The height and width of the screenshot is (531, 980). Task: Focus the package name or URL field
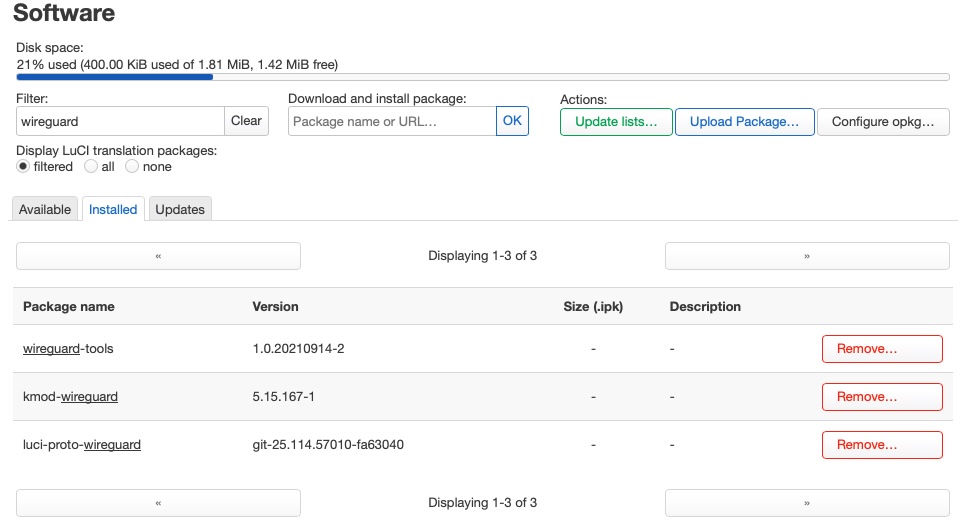pyautogui.click(x=392, y=121)
